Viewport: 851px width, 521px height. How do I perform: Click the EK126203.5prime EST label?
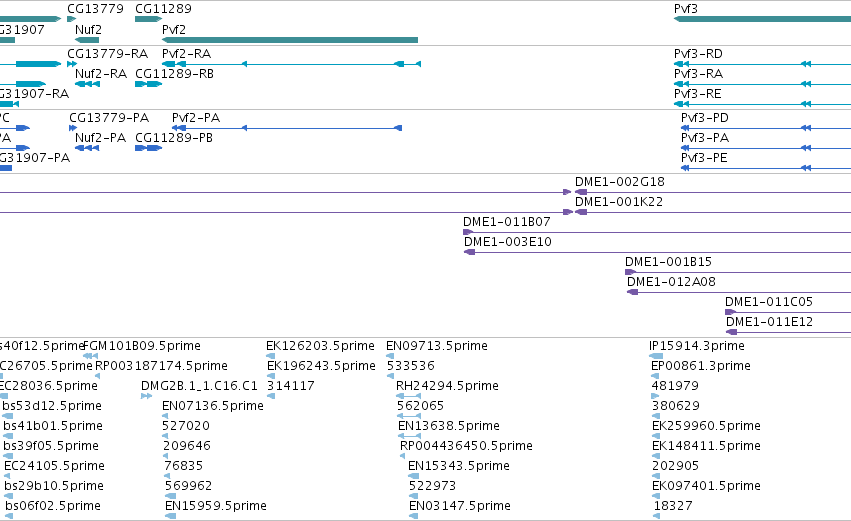pos(320,346)
